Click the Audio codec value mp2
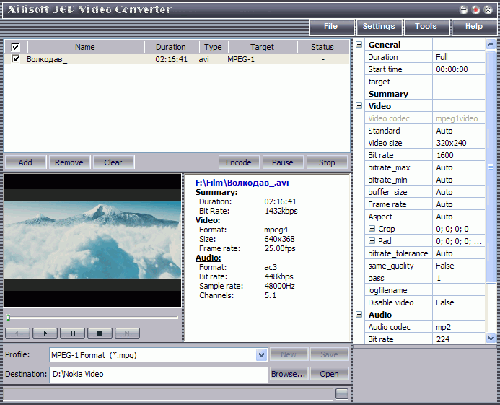500x405 pixels. [458, 327]
